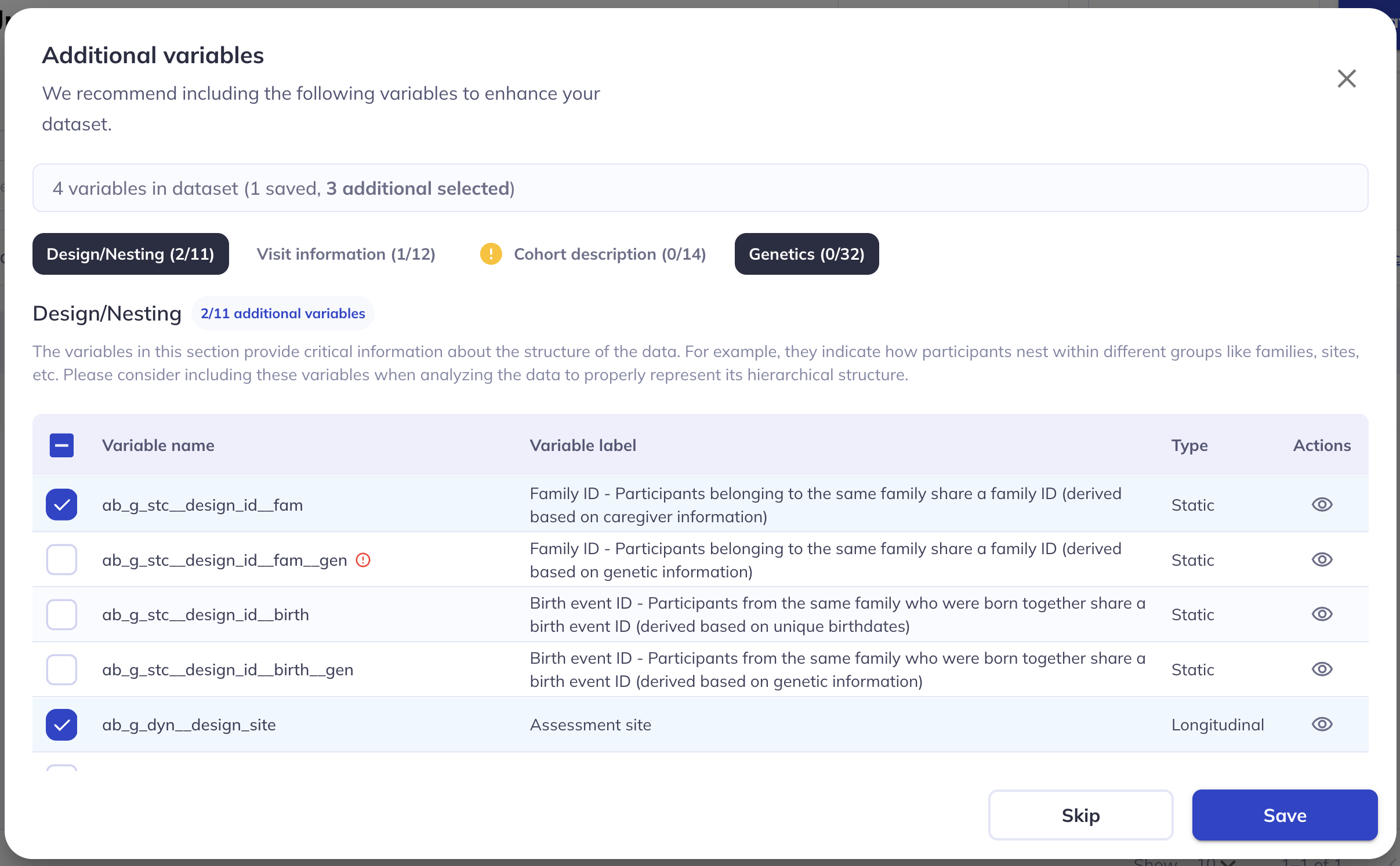Click 4 variables in dataset summary bar

(x=700, y=188)
